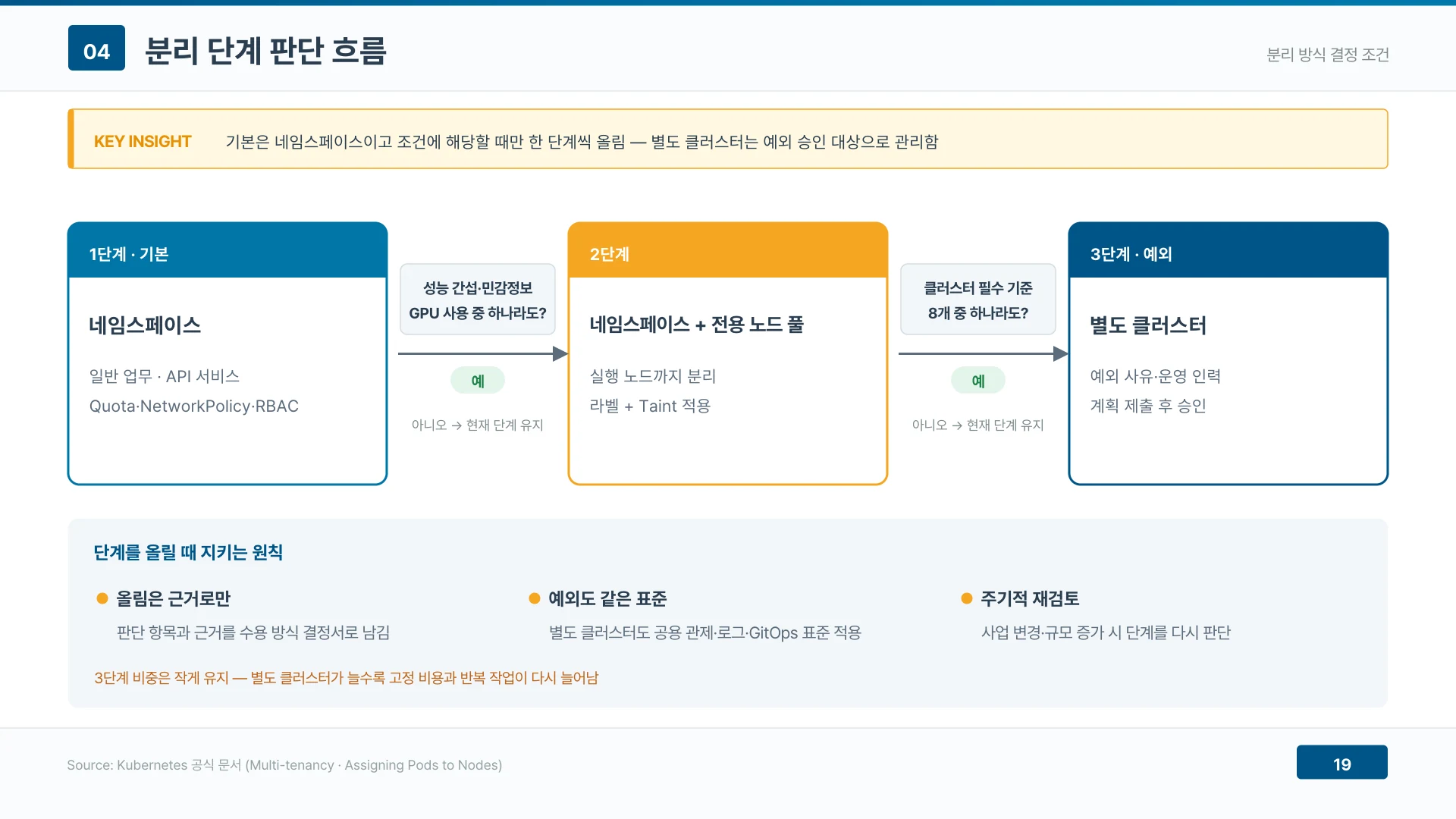This screenshot has height=819, width=1456.
Task: Click the 2단계 orange card header
Action: click(x=728, y=250)
